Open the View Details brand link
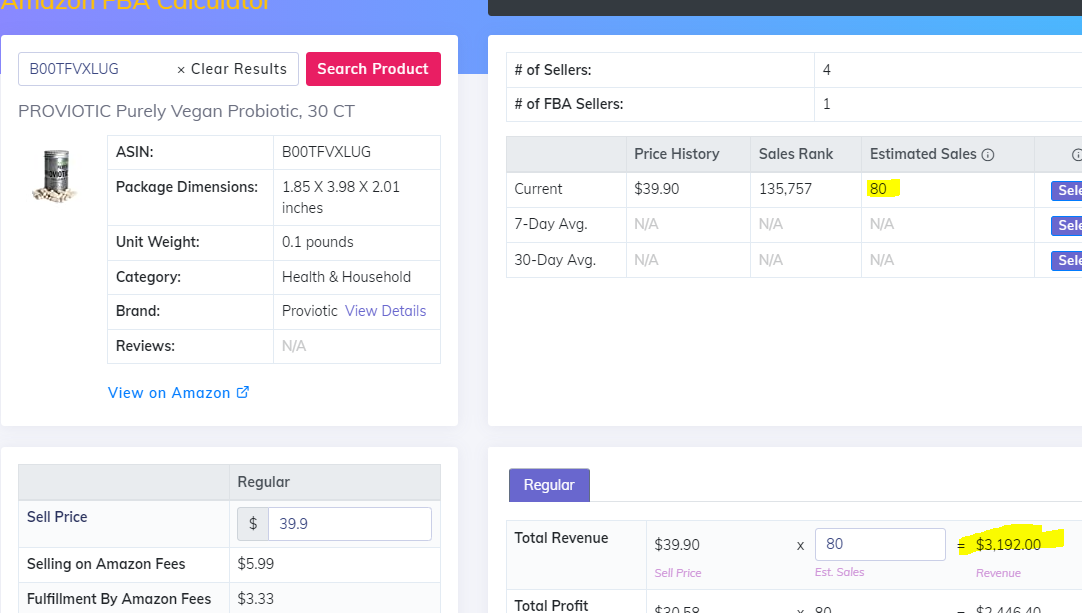This screenshot has width=1082, height=613. (x=385, y=311)
